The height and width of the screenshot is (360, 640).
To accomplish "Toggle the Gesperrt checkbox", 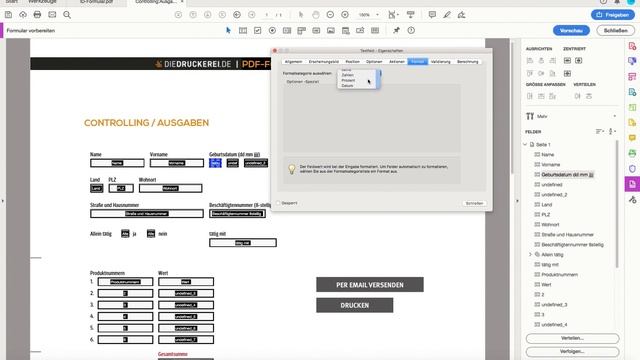I will point(278,203).
